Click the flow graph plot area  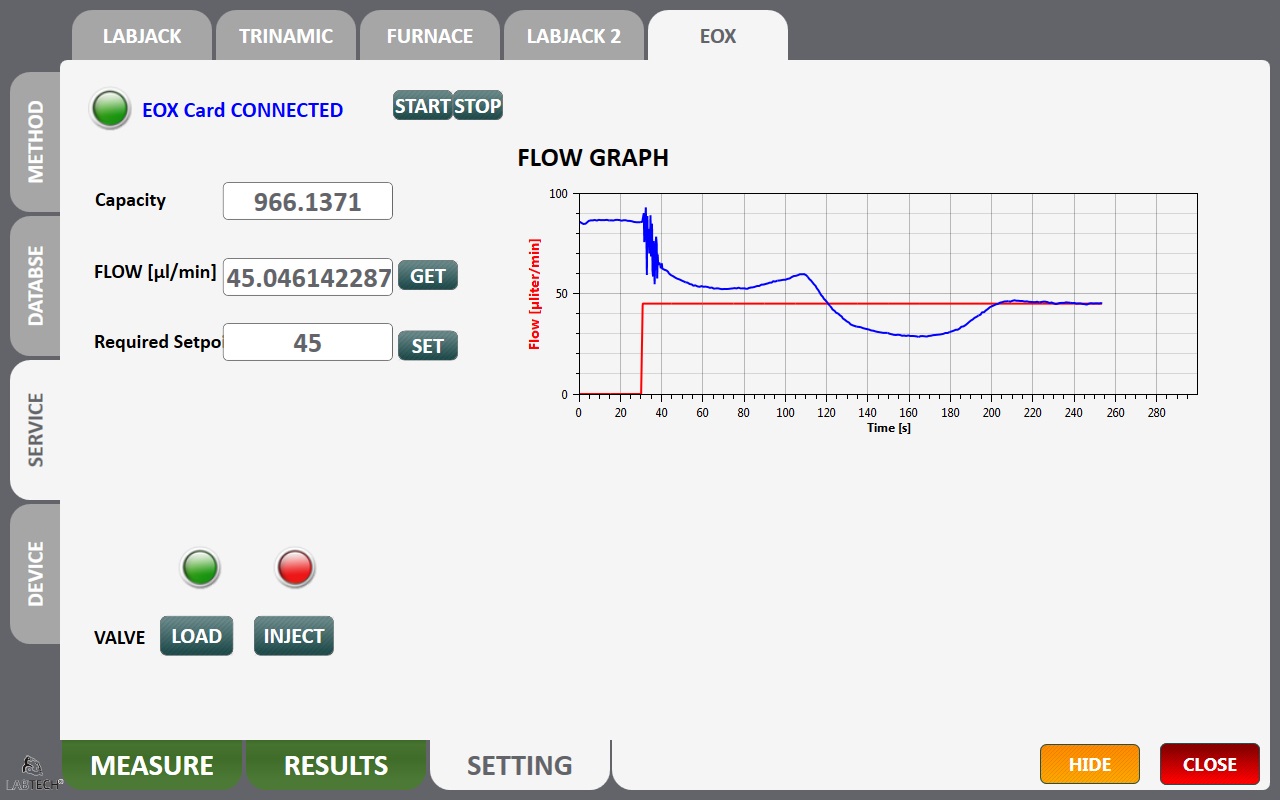click(887, 294)
